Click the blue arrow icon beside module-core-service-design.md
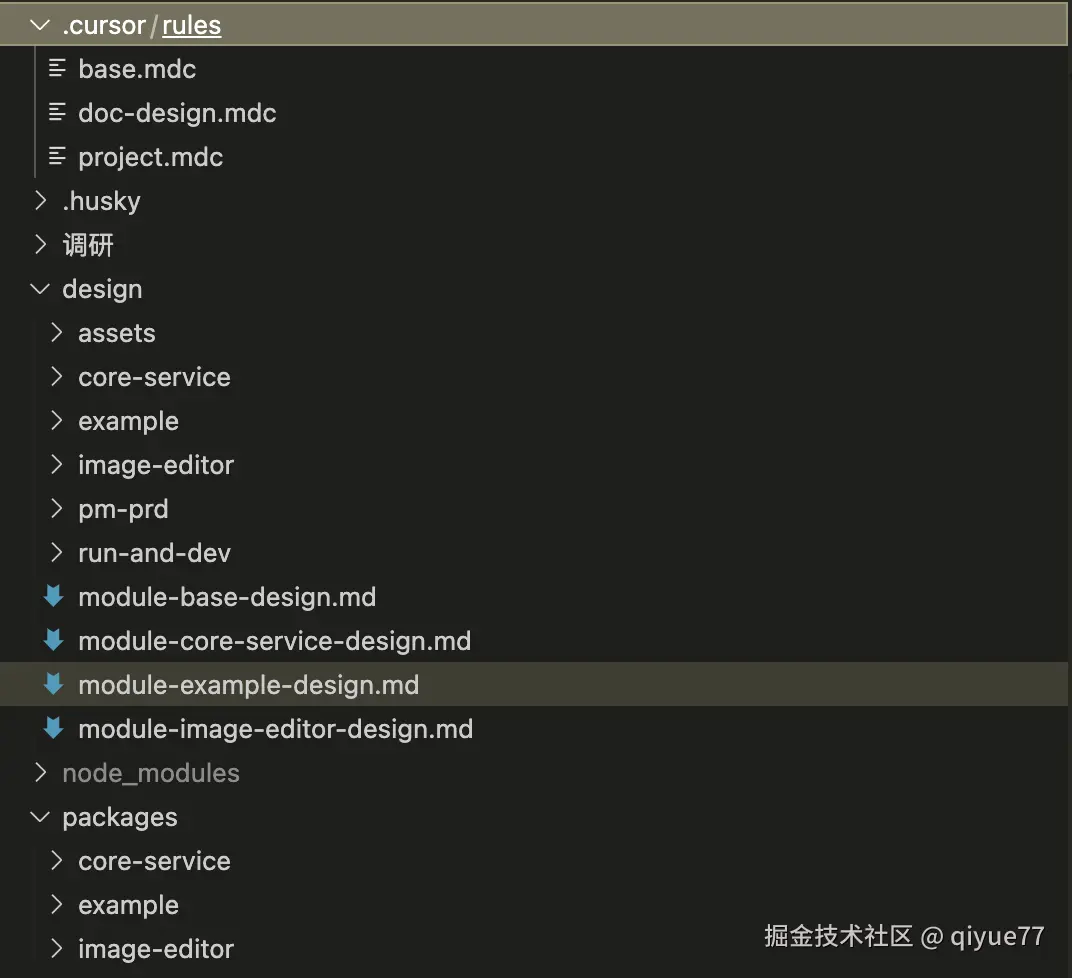Image resolution: width=1072 pixels, height=978 pixels. coord(53,640)
